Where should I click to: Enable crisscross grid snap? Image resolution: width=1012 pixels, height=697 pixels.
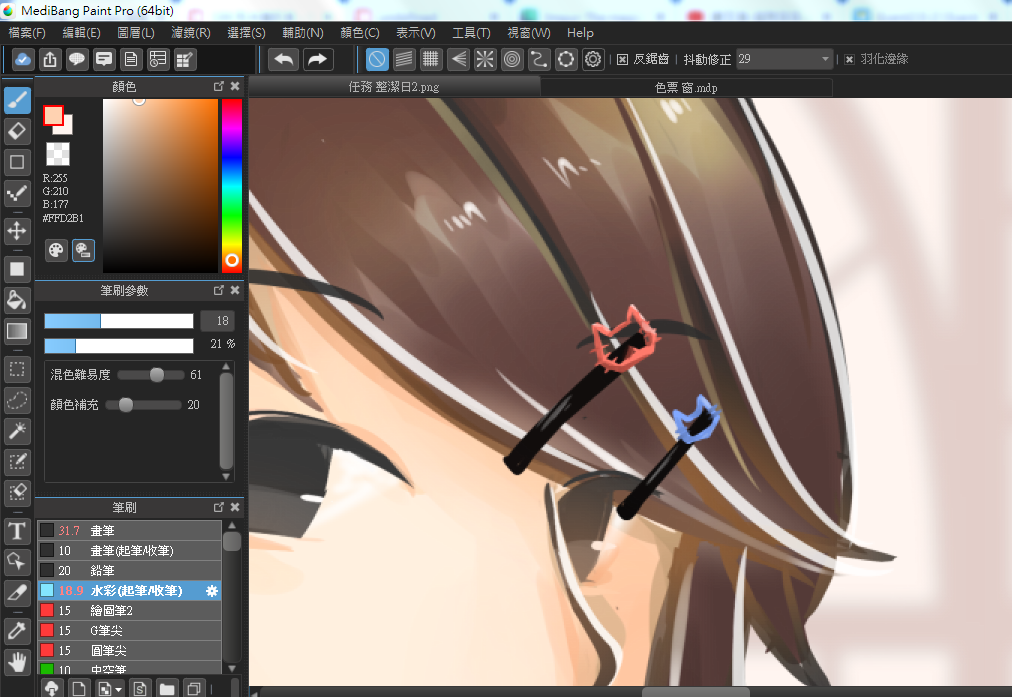pos(430,59)
